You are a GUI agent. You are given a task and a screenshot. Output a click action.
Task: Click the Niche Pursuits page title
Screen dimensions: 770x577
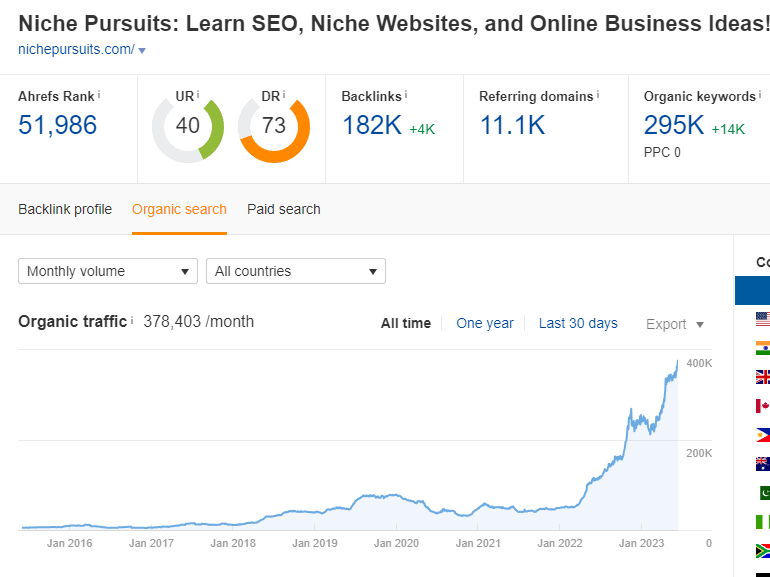(394, 24)
